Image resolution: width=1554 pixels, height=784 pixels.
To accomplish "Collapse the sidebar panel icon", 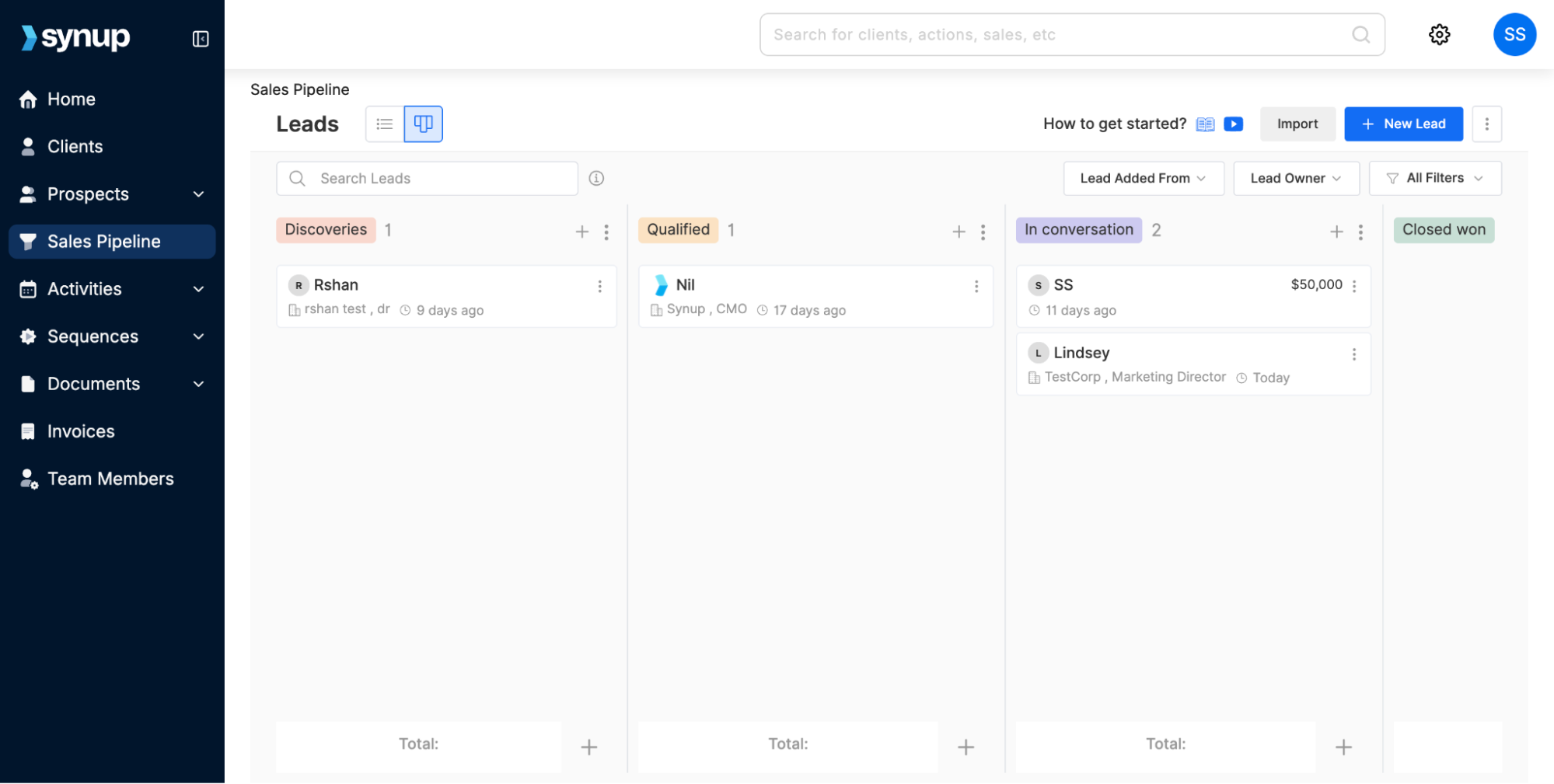I will coord(201,38).
